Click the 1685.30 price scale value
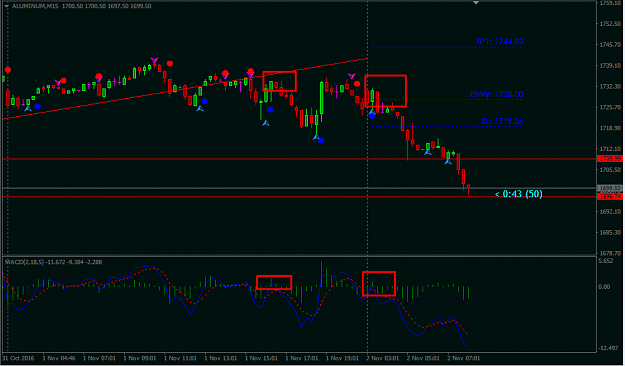The height and width of the screenshot is (366, 625). pyautogui.click(x=610, y=232)
